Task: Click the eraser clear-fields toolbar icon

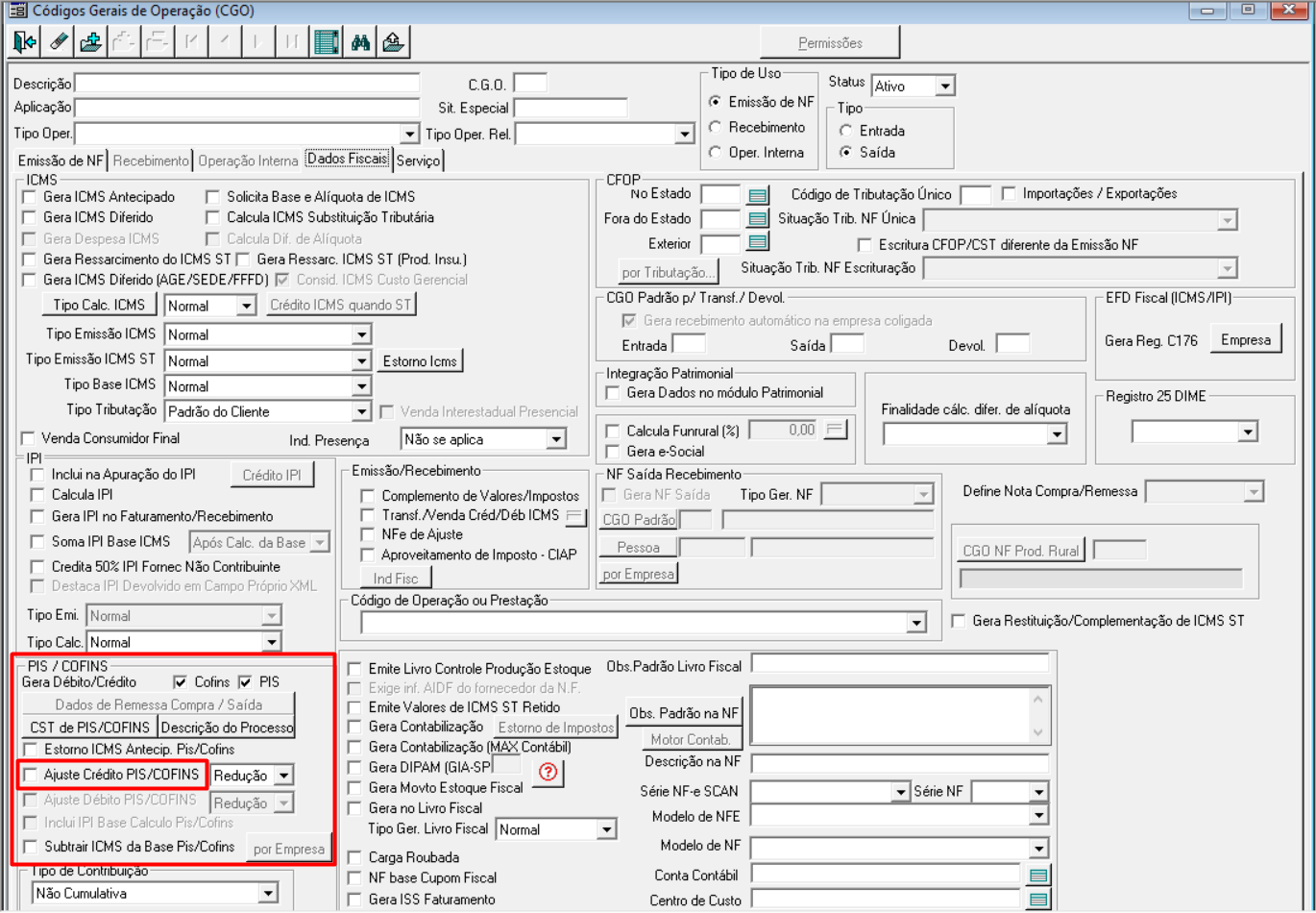Action: [x=58, y=42]
